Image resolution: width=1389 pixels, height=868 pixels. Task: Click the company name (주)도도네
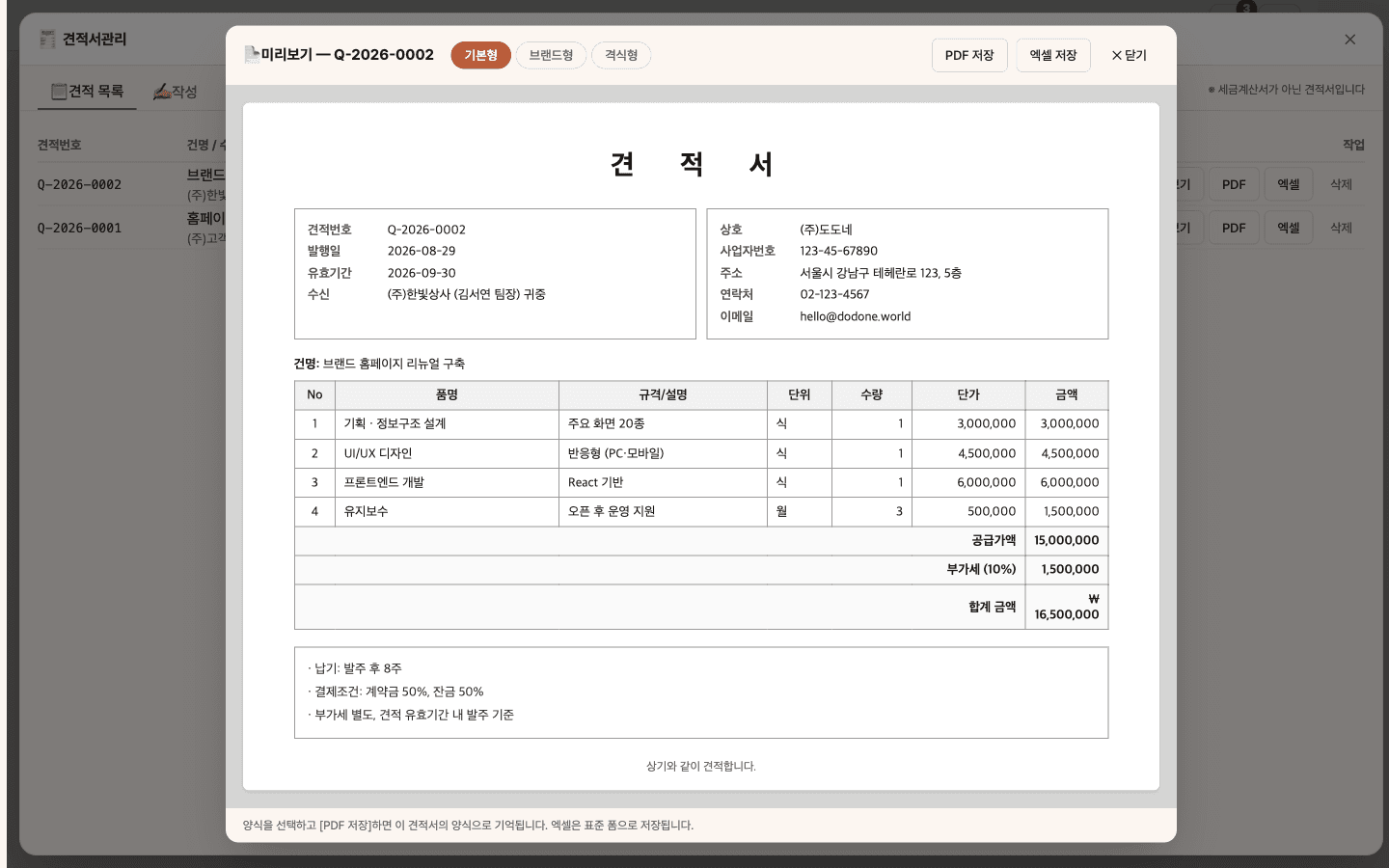pos(826,230)
